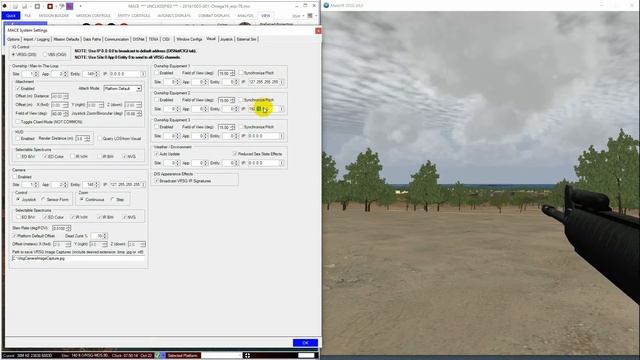Click the Selected Platform label in status bar
The image size is (640, 360).
coord(183,356)
